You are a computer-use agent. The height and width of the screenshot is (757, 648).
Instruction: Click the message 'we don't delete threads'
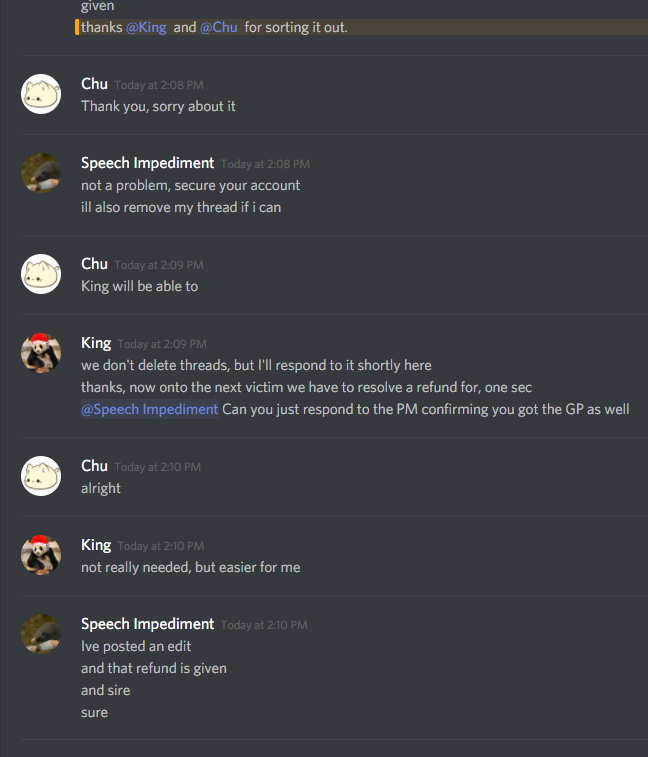pos(256,365)
